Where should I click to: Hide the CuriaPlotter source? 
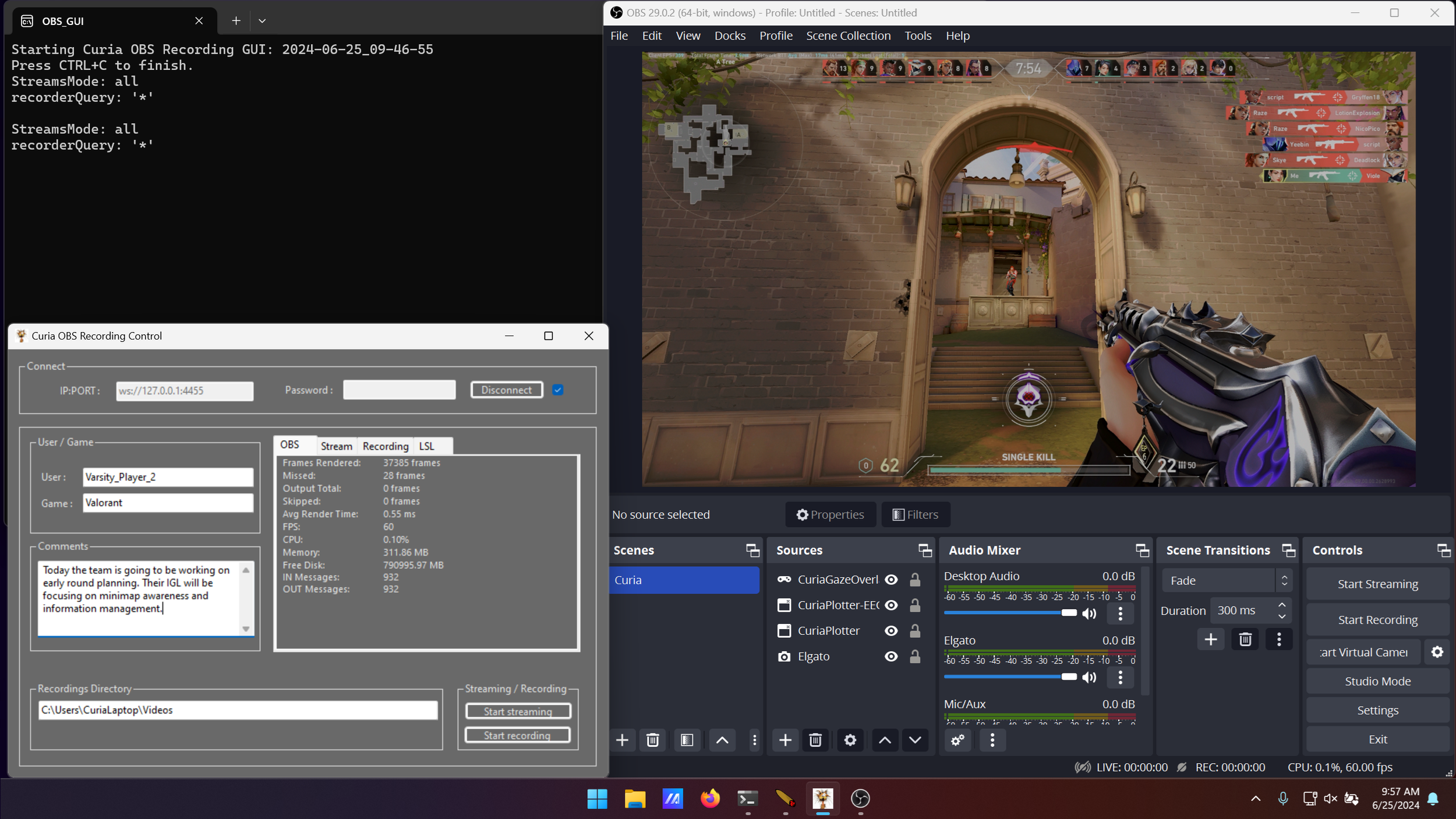pyautogui.click(x=891, y=631)
